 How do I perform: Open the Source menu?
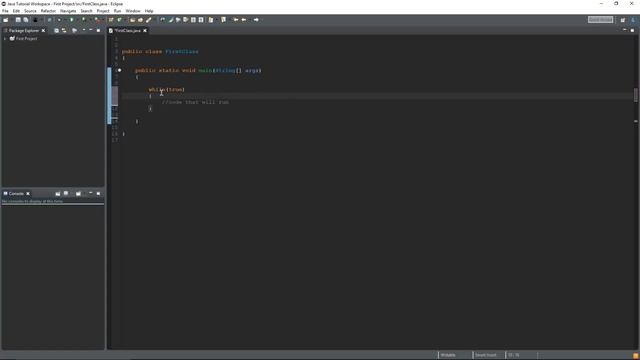(x=30, y=11)
